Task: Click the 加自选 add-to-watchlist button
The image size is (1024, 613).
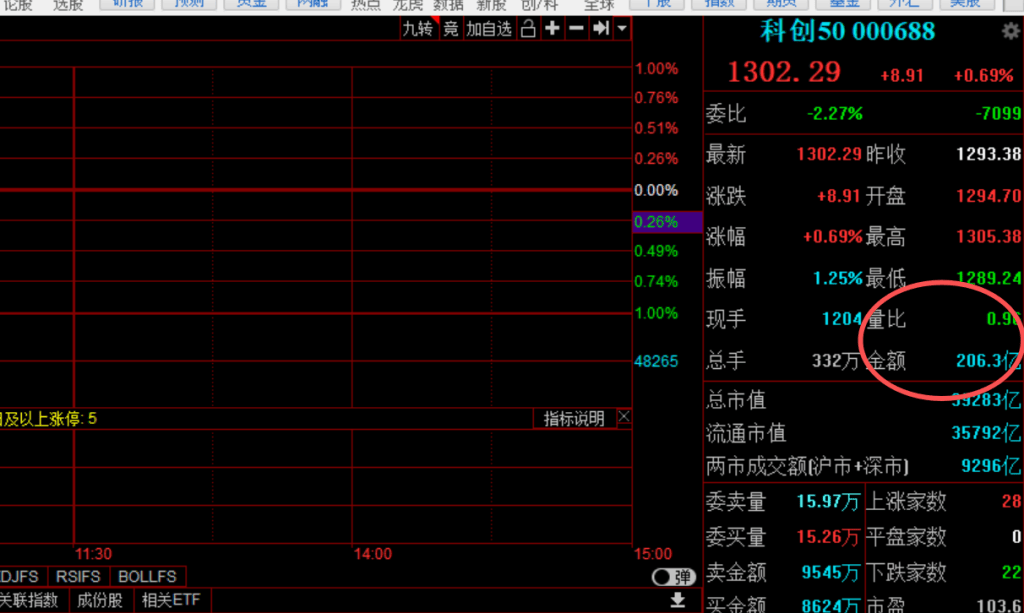Action: (489, 29)
